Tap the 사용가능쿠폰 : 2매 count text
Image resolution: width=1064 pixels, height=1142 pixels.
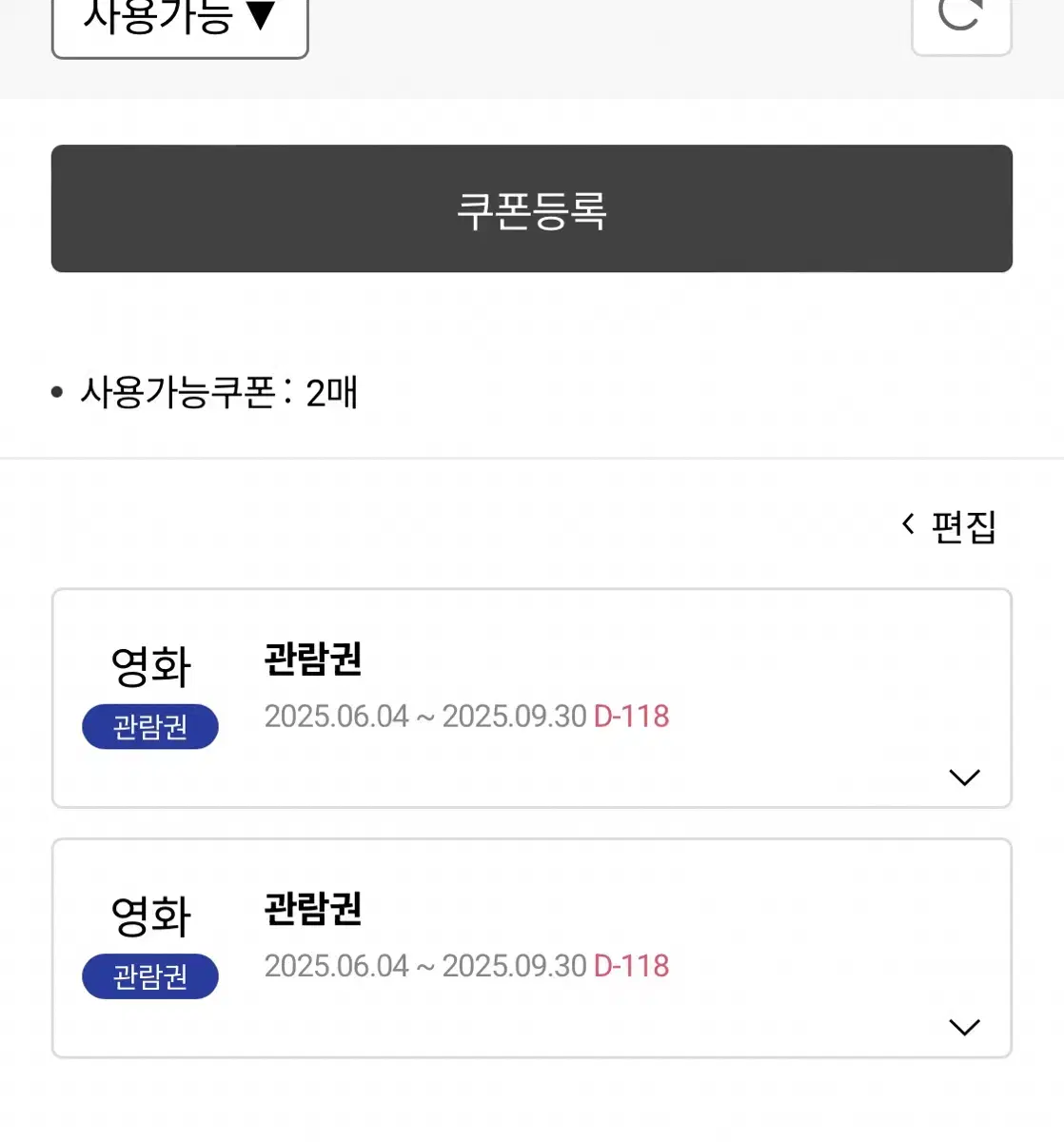[x=218, y=392]
